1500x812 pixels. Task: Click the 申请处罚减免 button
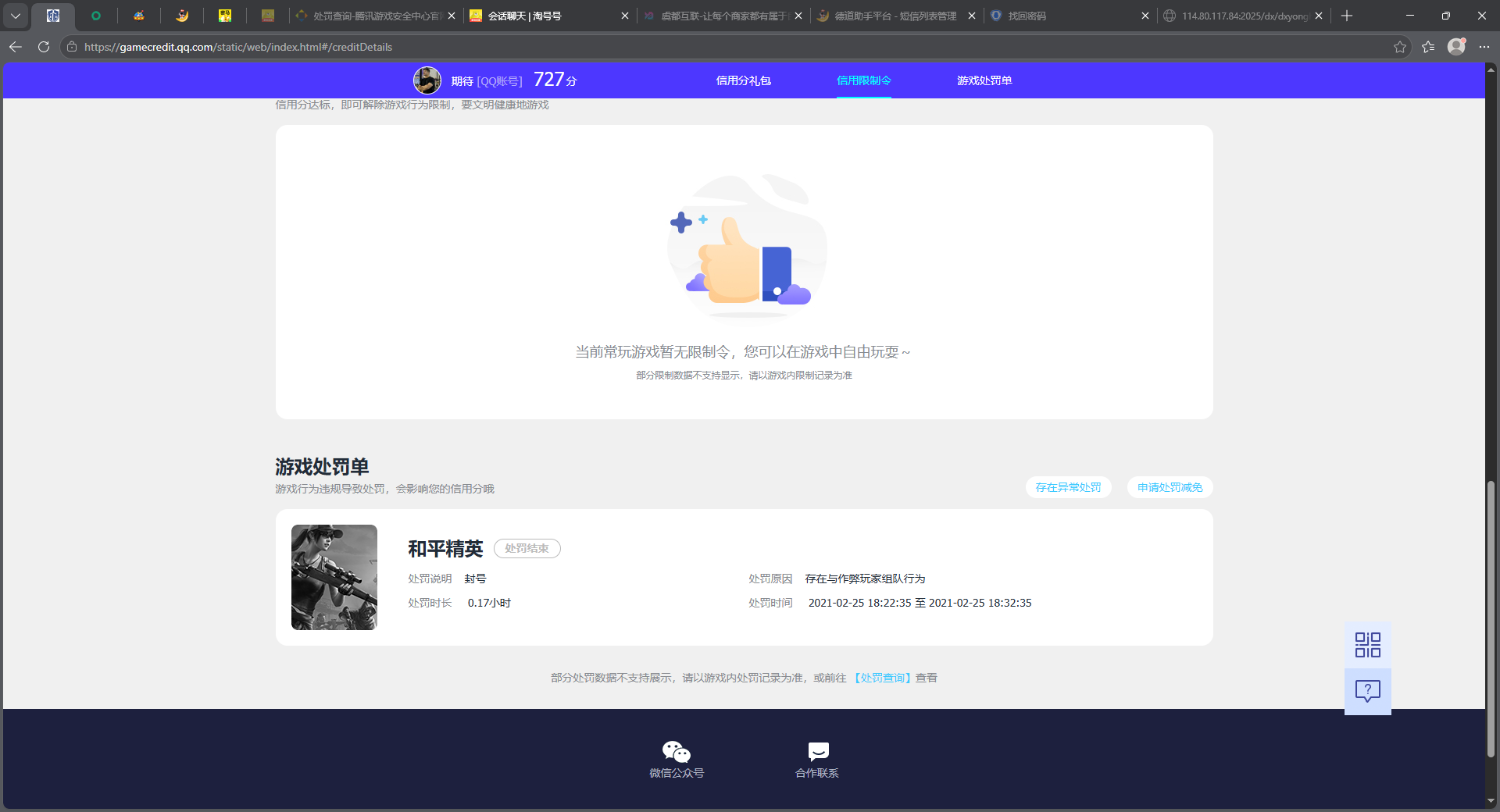[1170, 487]
